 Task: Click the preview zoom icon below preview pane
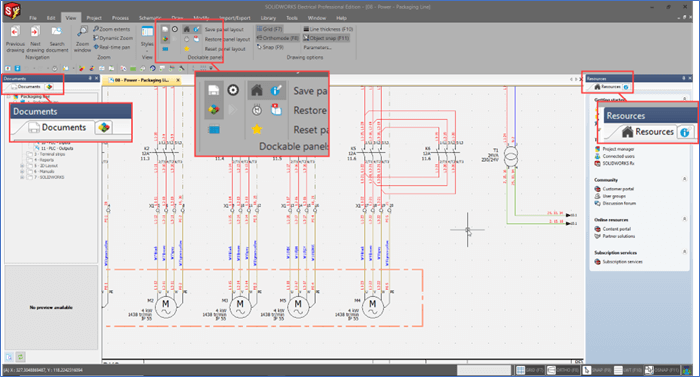click(x=9, y=356)
